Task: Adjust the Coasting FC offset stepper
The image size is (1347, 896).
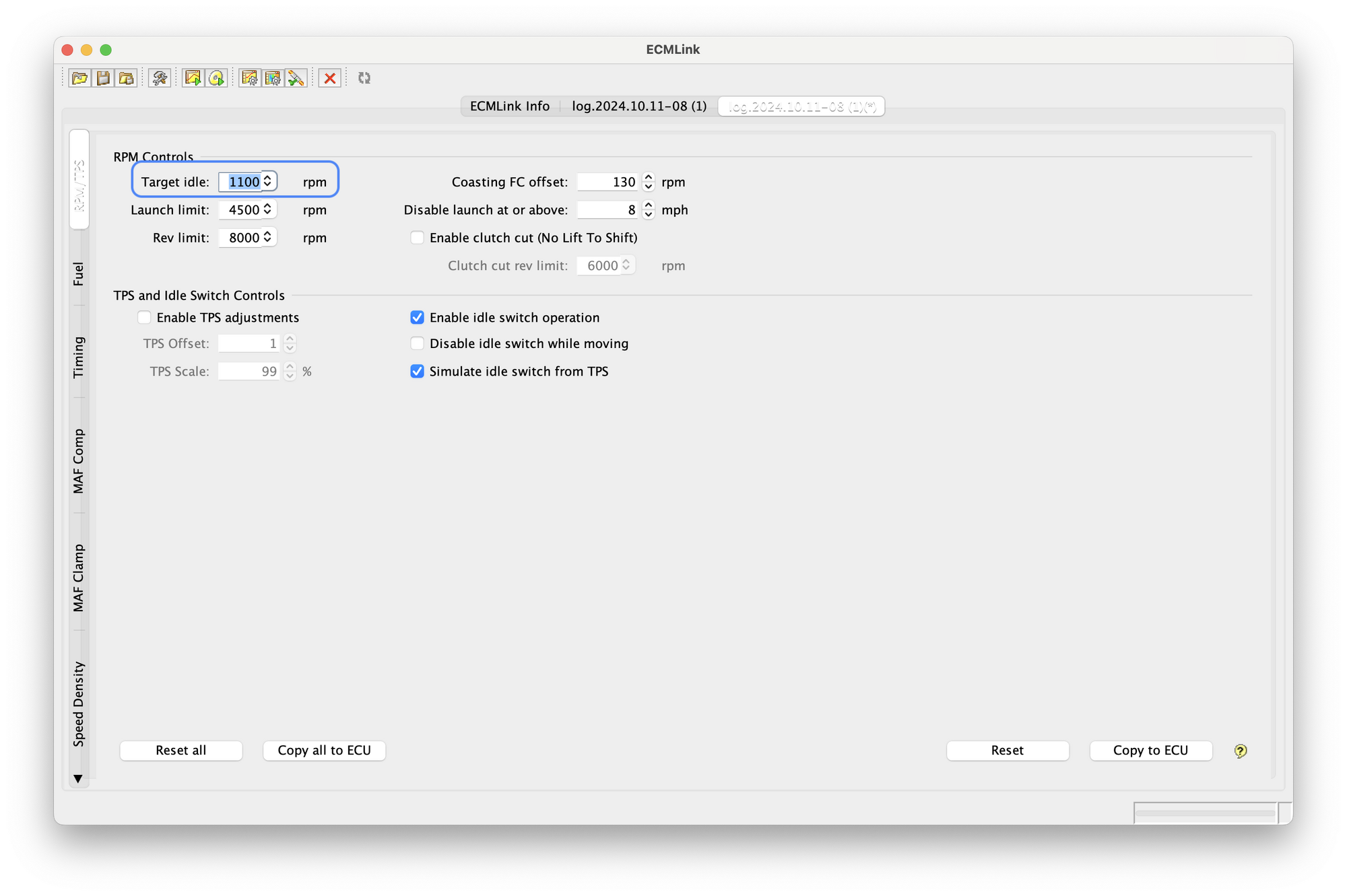Action: coord(648,182)
